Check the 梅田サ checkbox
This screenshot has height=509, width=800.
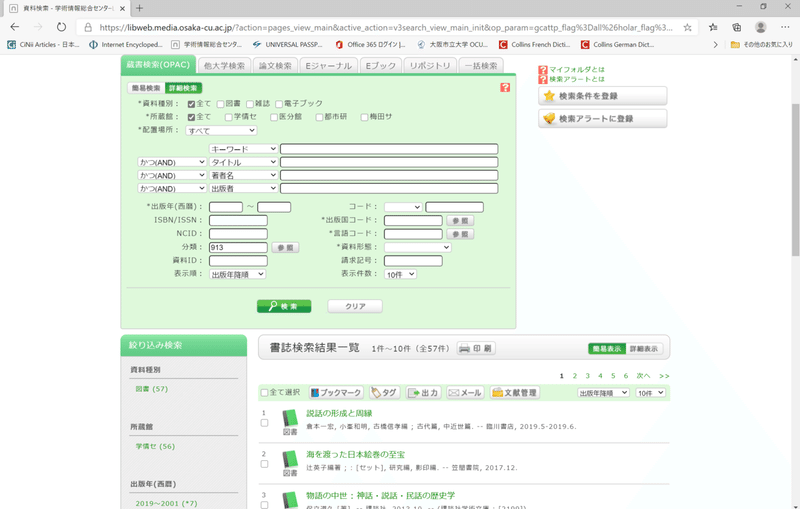364,117
